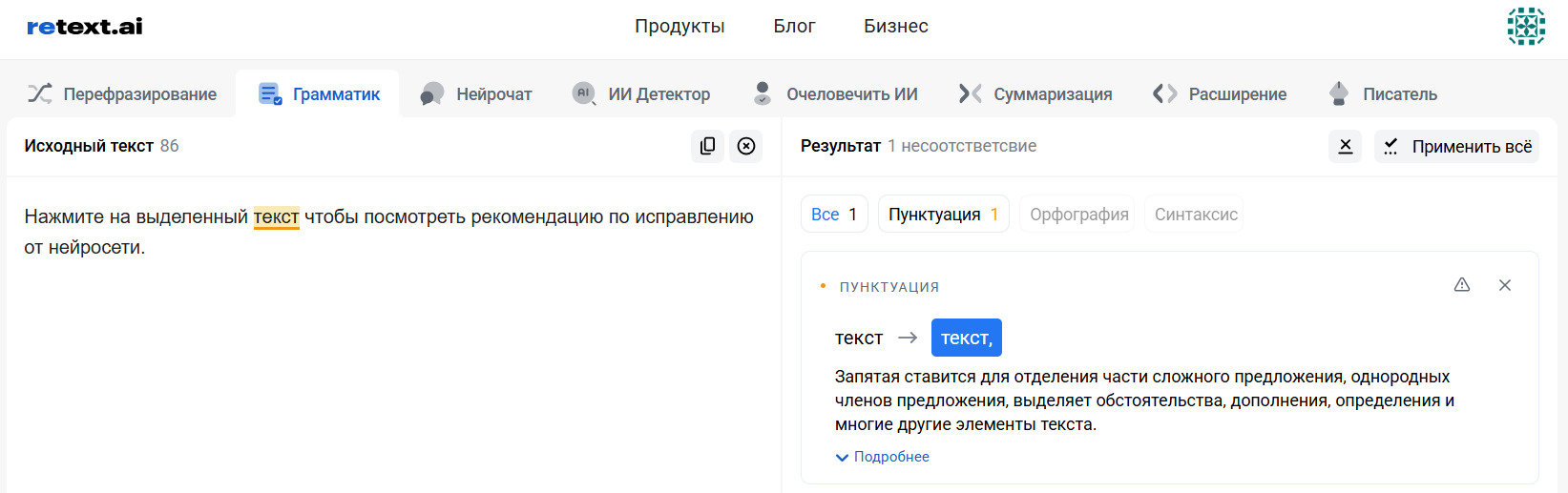Switch to the ИИ Детектор tab
The width and height of the screenshot is (1568, 493).
(x=640, y=93)
